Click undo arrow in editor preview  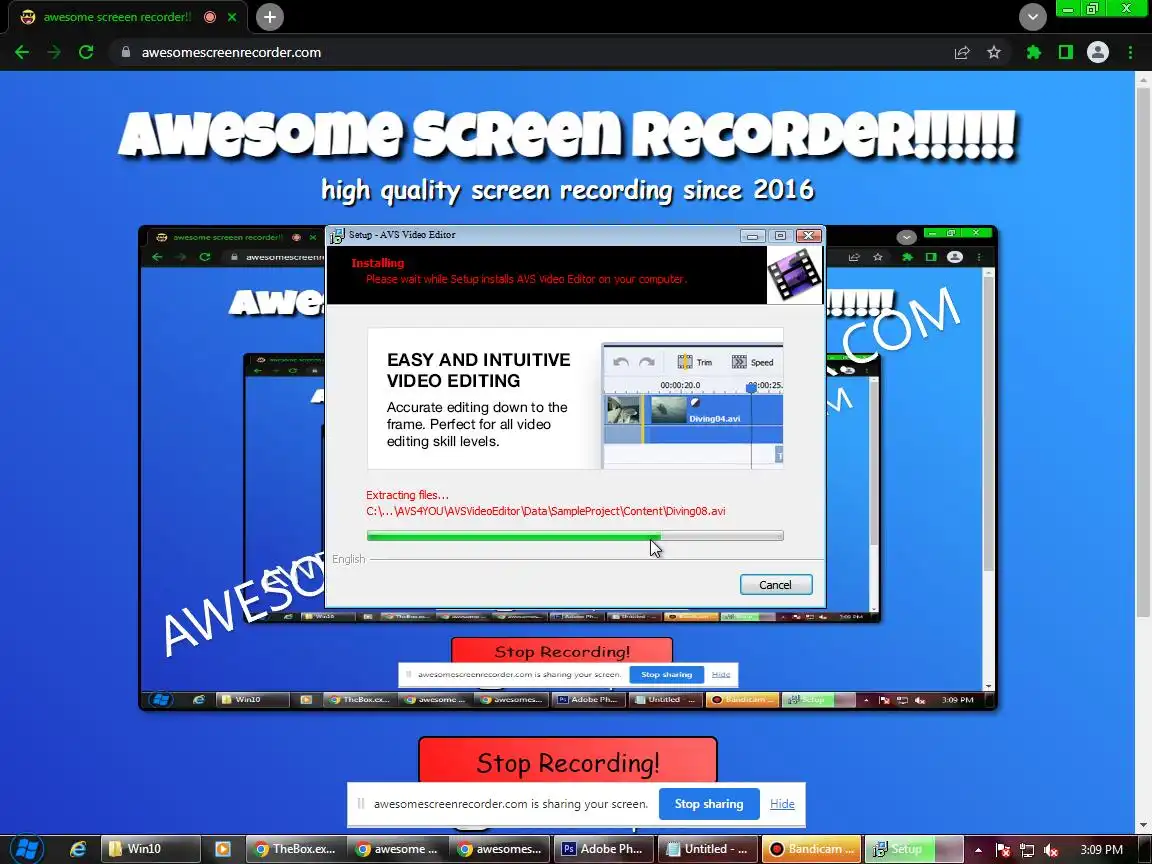(x=621, y=362)
